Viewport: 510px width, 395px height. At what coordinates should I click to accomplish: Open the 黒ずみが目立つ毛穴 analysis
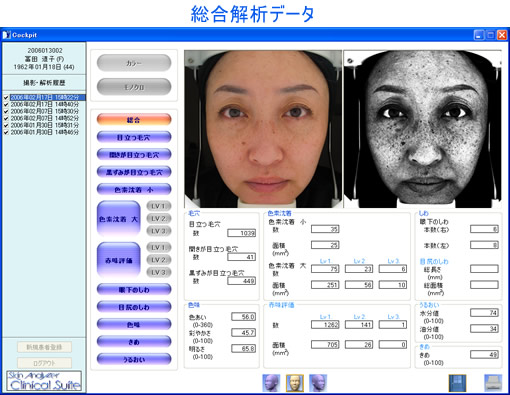(134, 172)
